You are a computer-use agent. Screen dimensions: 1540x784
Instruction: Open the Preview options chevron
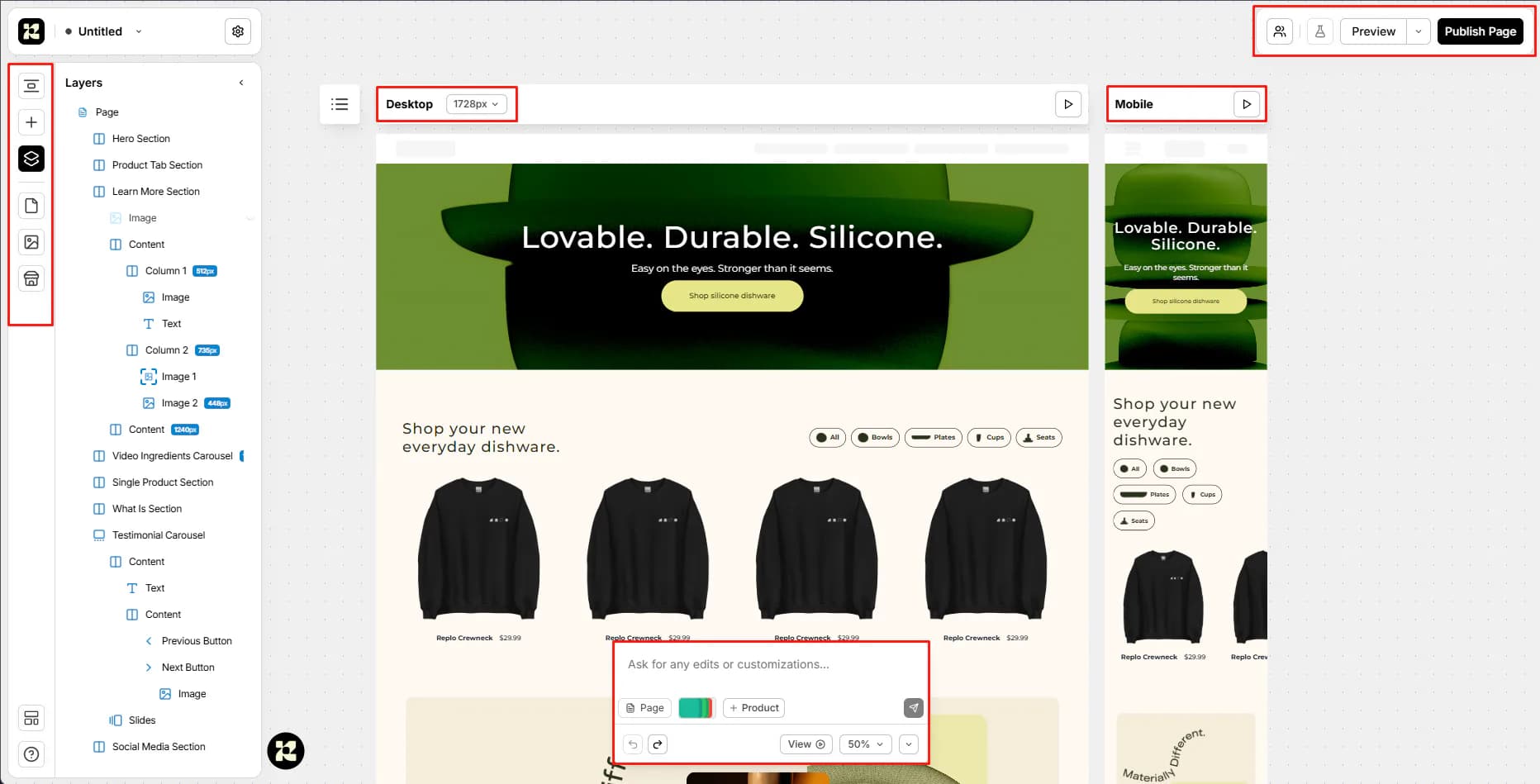pos(1419,31)
